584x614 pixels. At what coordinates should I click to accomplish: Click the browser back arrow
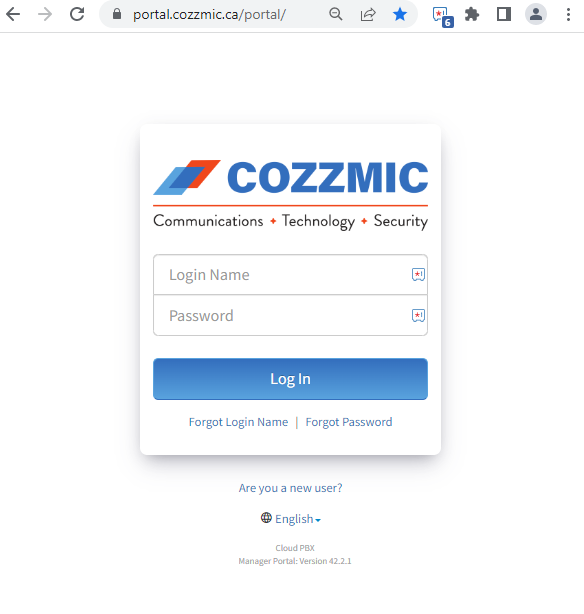(13, 14)
